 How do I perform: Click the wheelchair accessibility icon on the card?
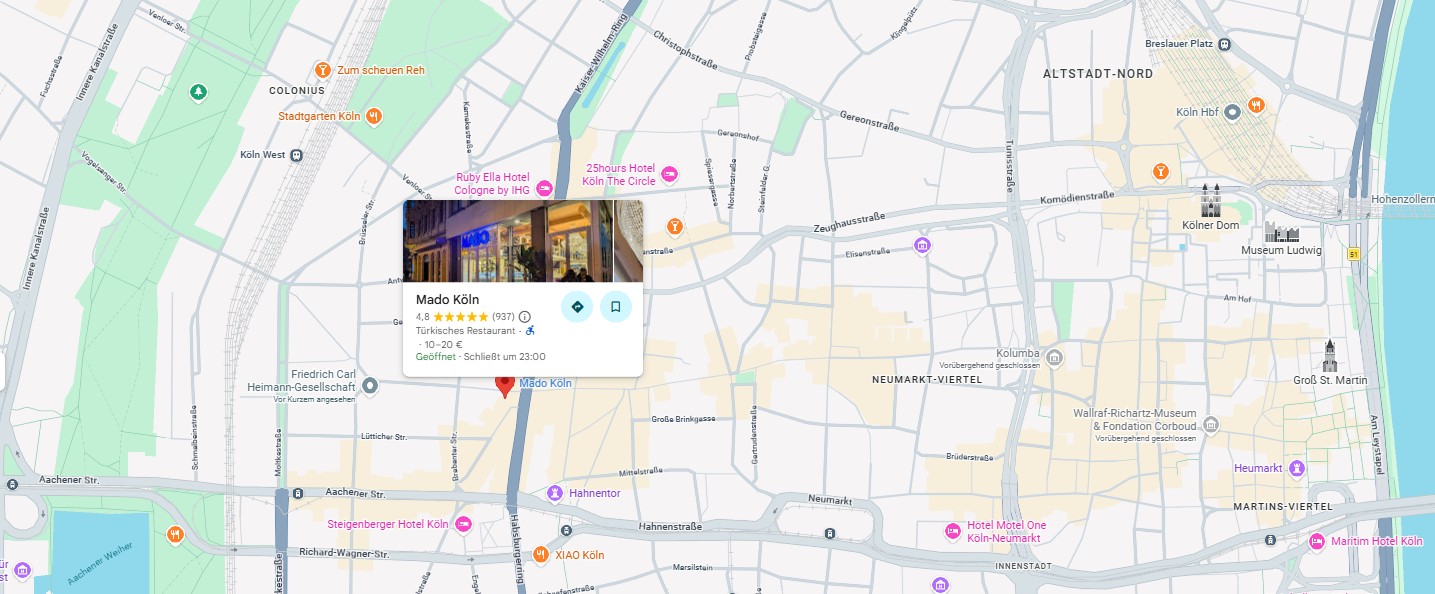pyautogui.click(x=530, y=330)
